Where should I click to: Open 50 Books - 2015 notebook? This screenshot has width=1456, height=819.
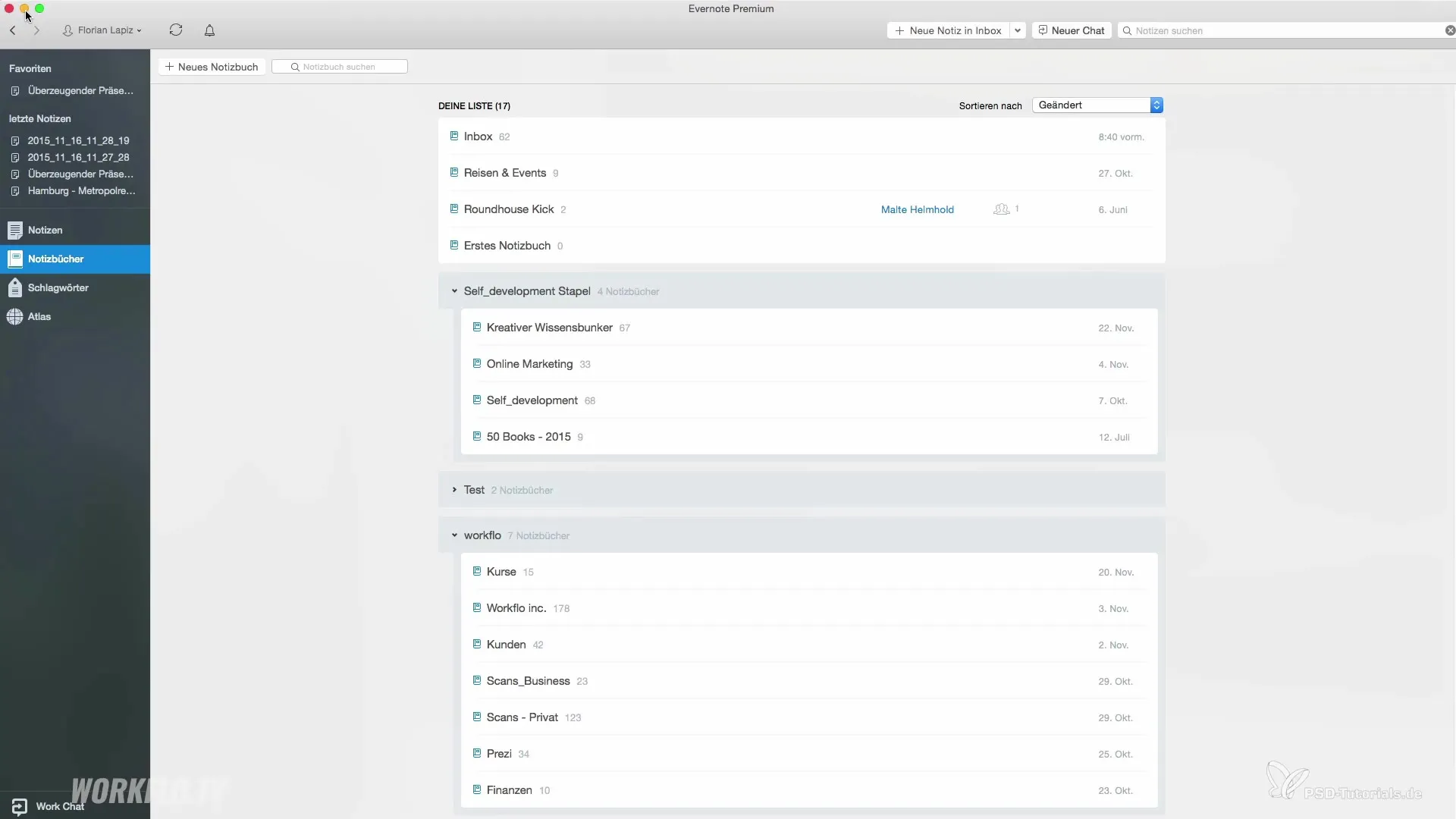pyautogui.click(x=809, y=437)
